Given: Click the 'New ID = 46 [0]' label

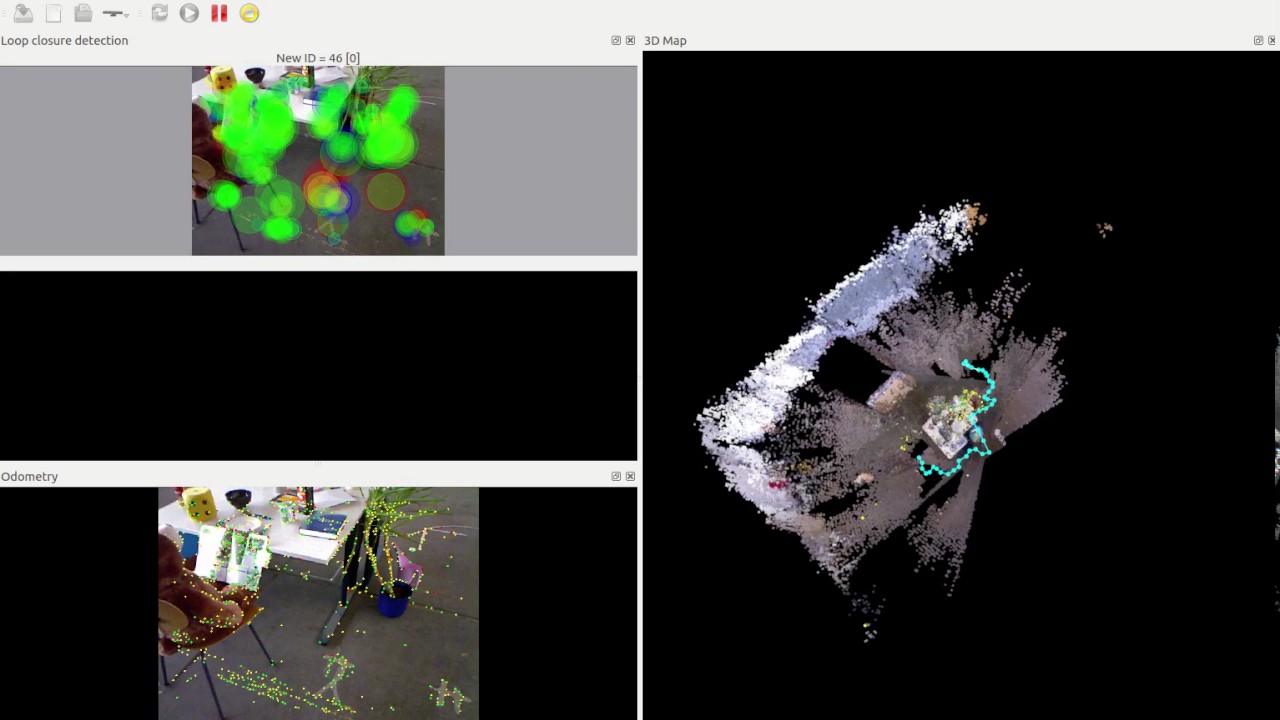Looking at the screenshot, I should (x=318, y=58).
